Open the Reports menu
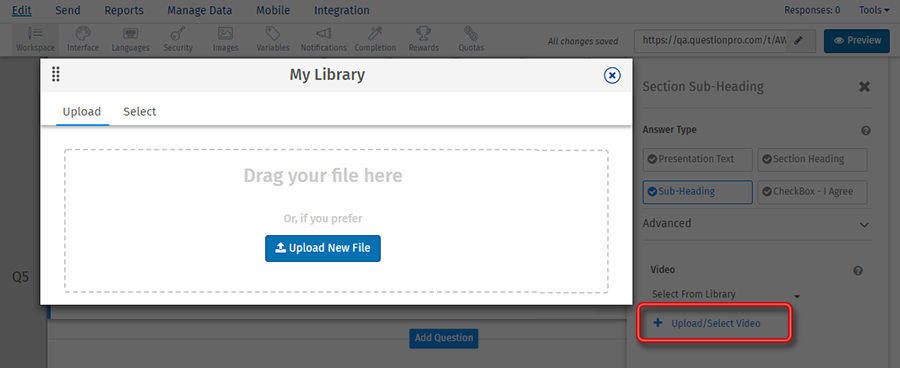The width and height of the screenshot is (900, 368). [124, 10]
